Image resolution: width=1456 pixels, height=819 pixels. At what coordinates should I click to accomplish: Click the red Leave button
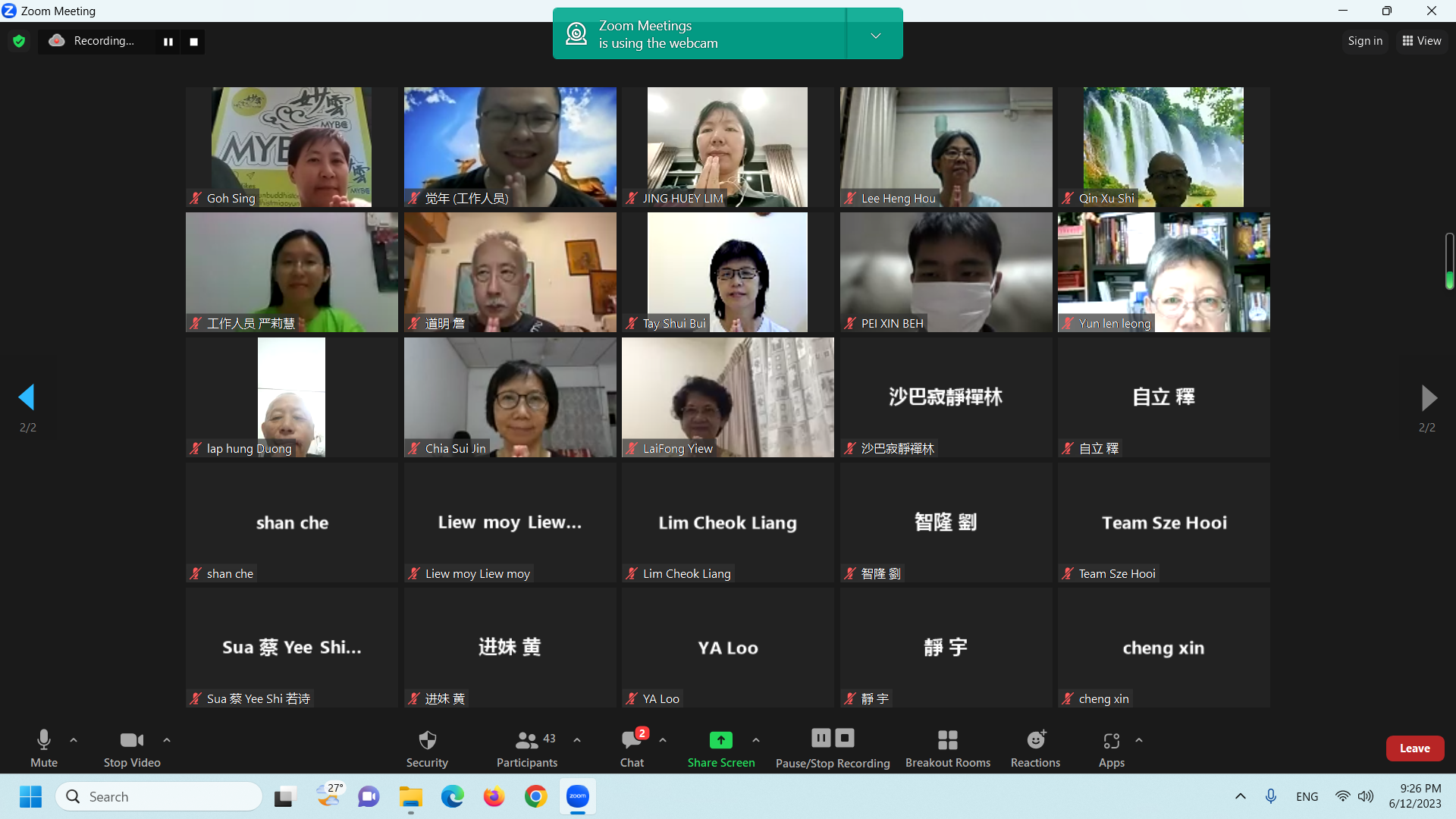coord(1414,748)
